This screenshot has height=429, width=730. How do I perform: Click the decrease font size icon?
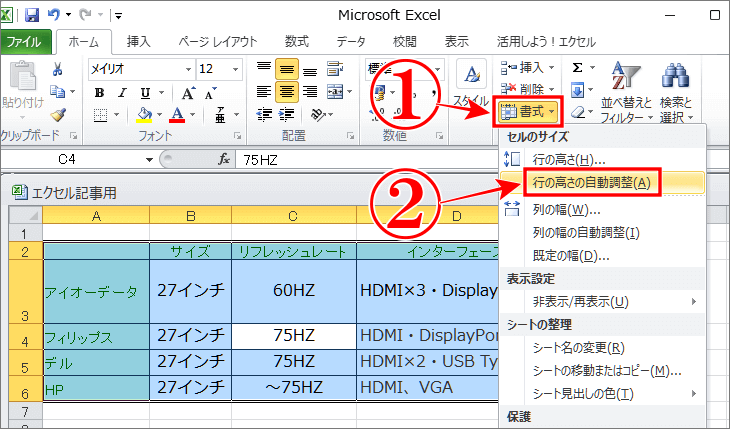click(x=211, y=93)
